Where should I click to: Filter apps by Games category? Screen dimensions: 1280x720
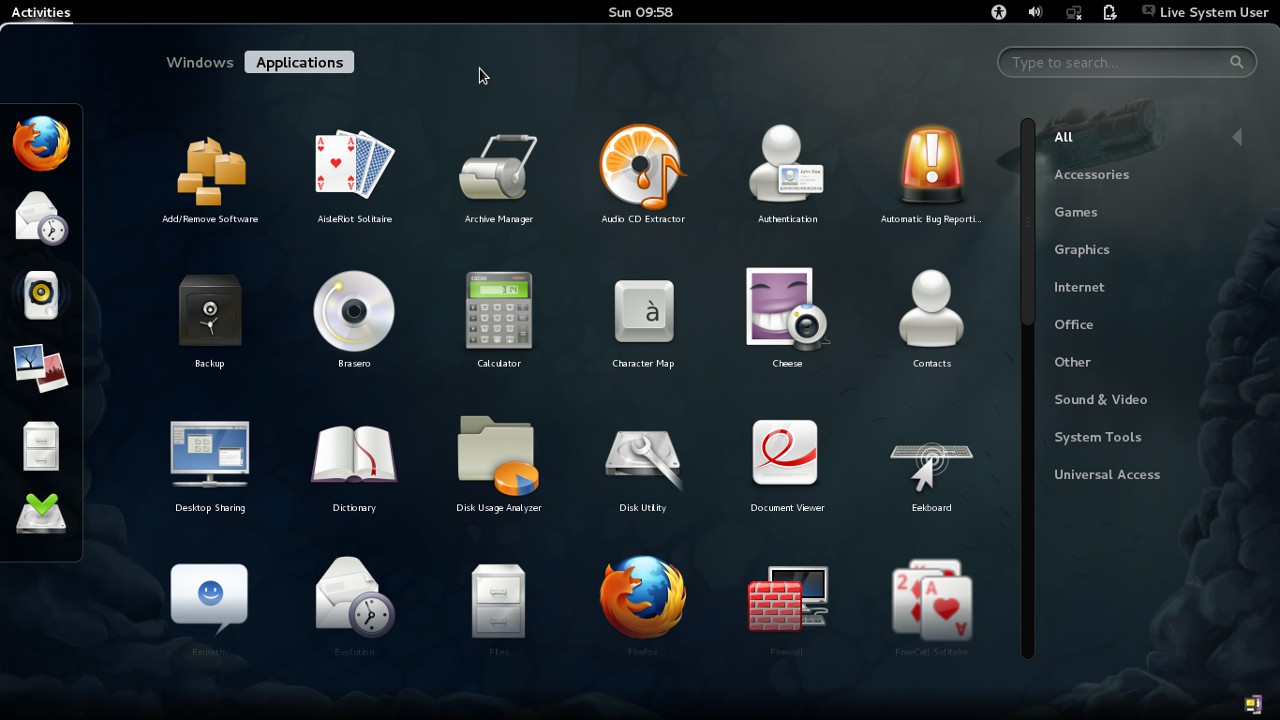tap(1075, 212)
